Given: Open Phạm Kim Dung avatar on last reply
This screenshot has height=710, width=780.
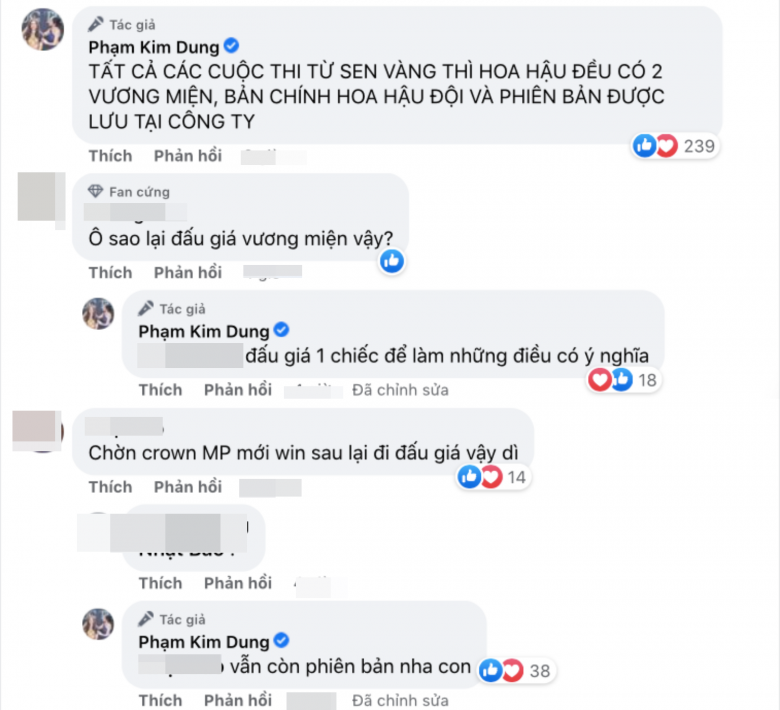Looking at the screenshot, I should pos(98,624).
